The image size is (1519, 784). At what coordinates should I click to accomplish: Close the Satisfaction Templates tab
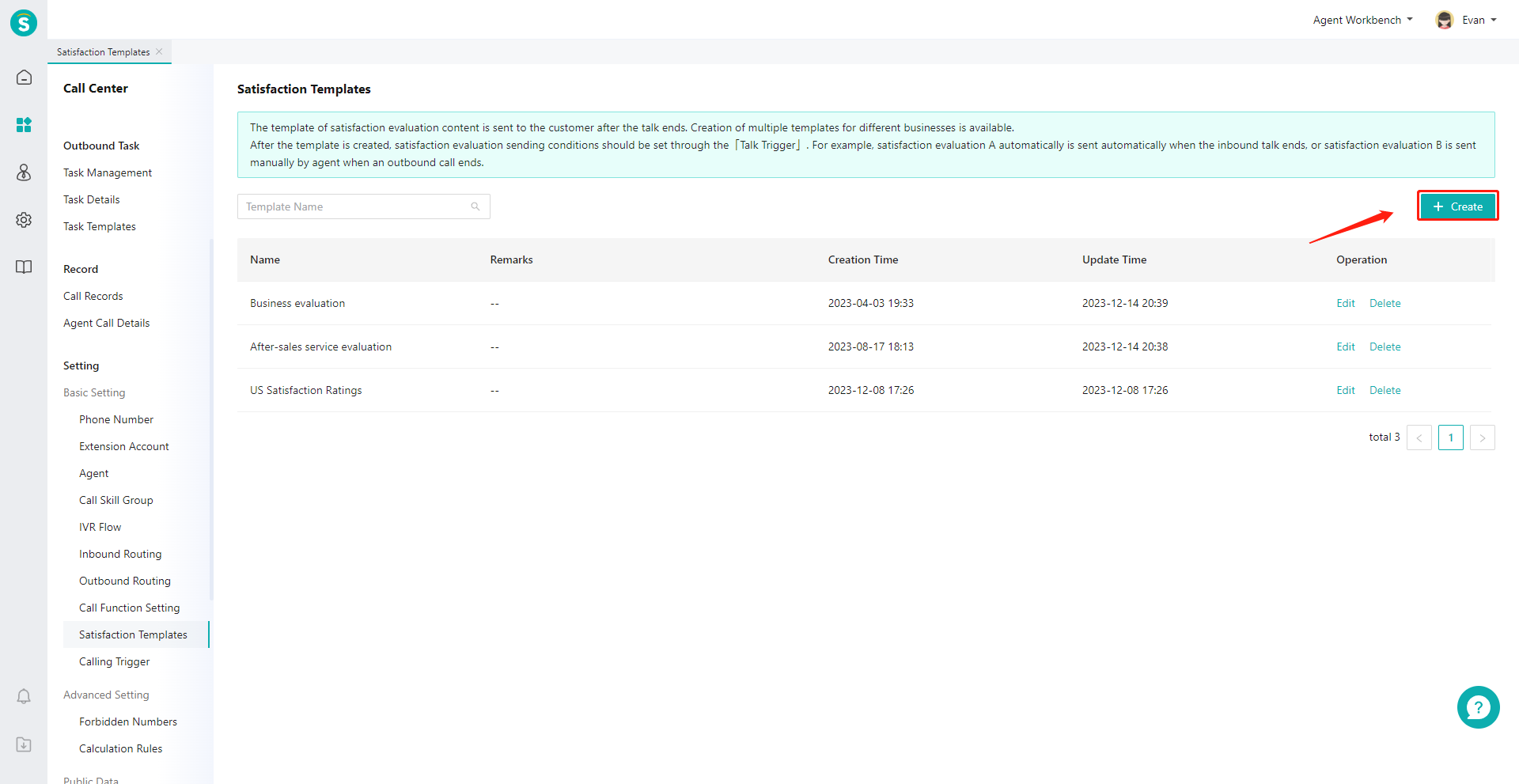click(x=159, y=51)
